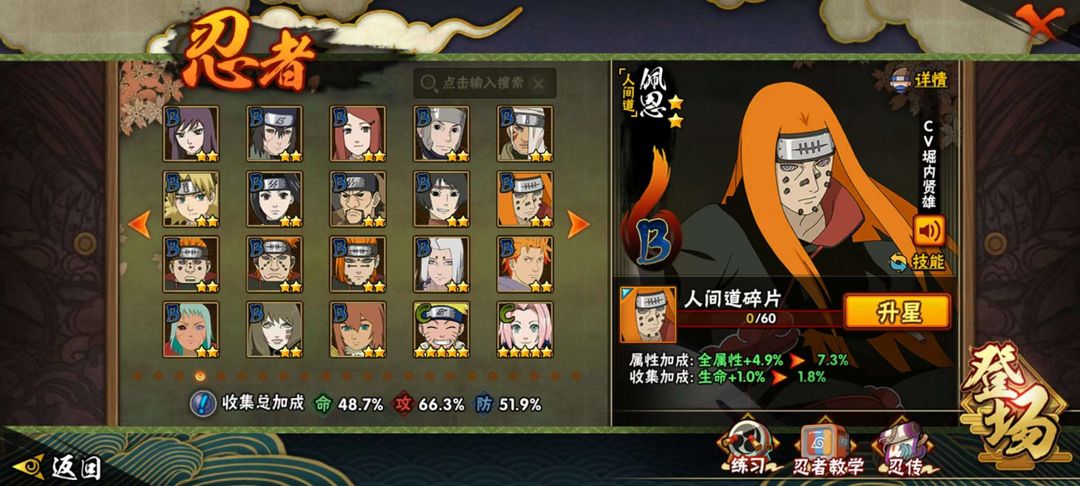Open 详情 ninja details

coord(920,79)
